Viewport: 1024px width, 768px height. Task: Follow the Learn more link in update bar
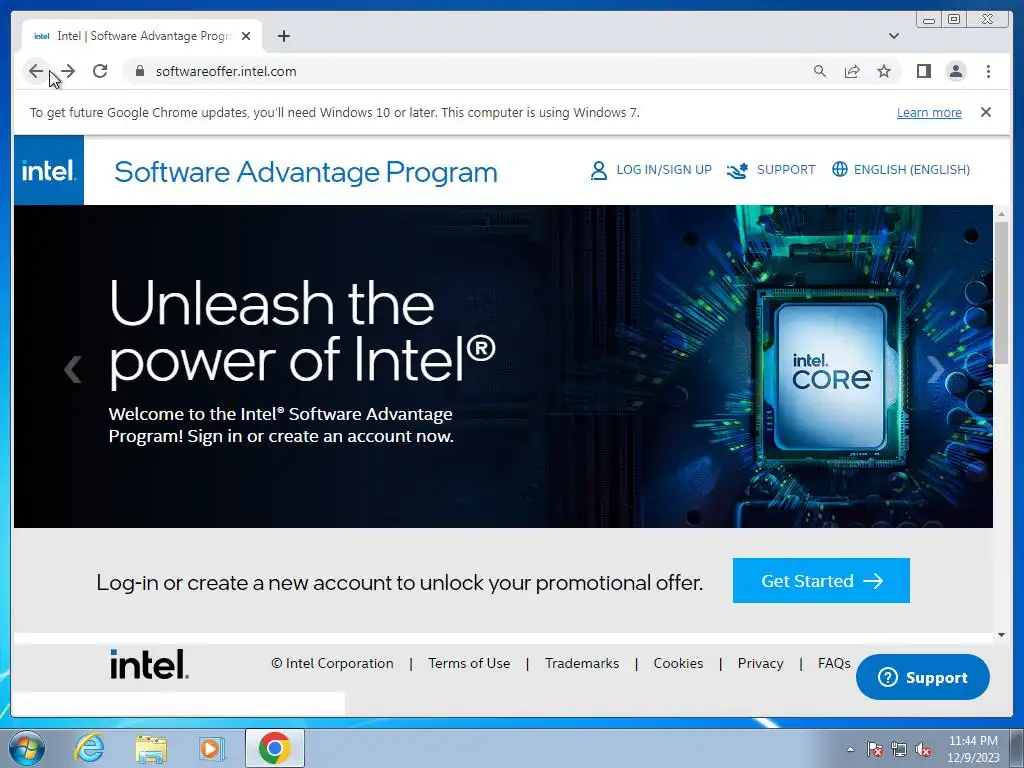click(929, 112)
